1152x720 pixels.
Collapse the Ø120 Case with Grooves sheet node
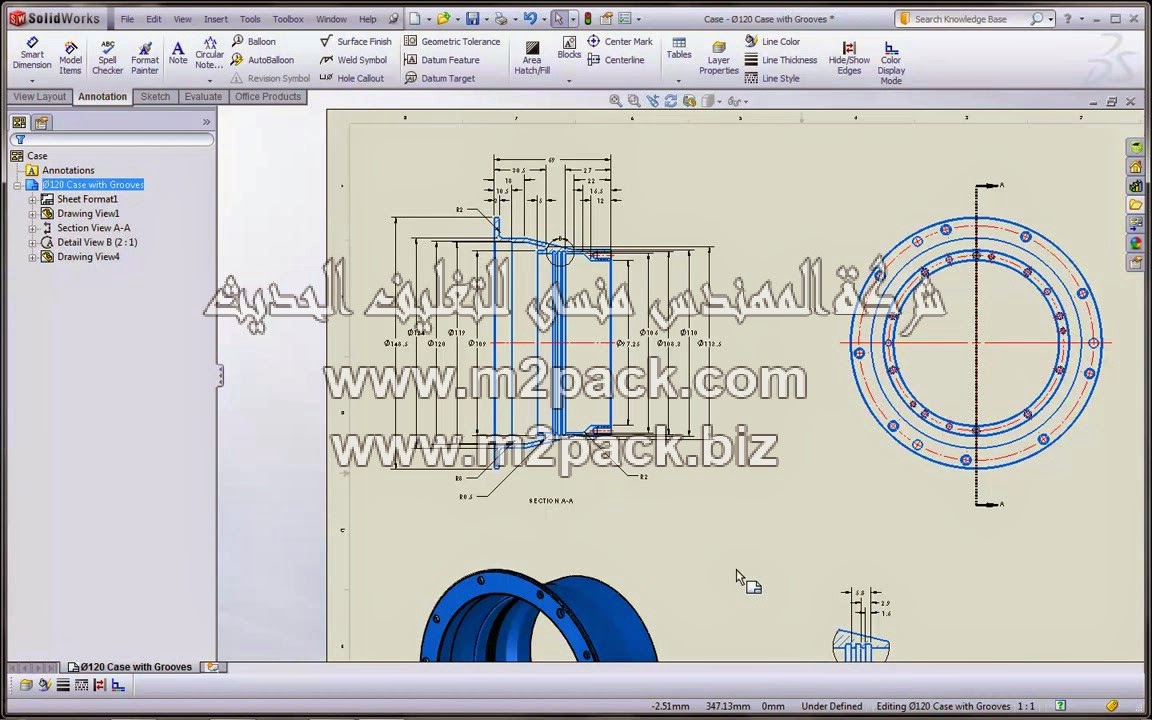coord(17,185)
